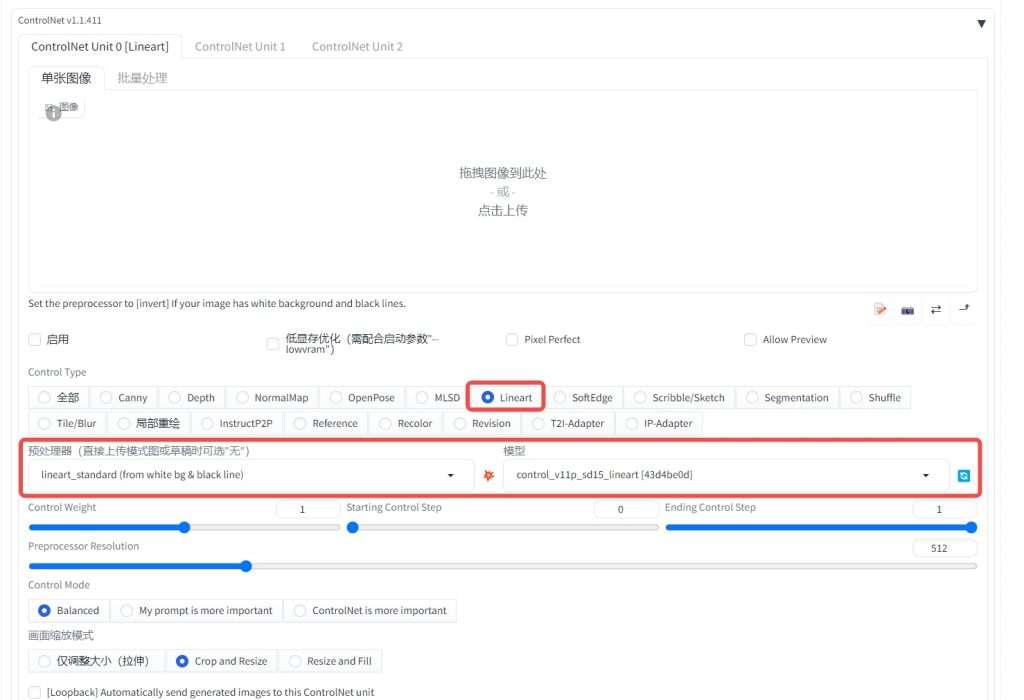Viewport: 1024px width, 700px height.
Task: Click the send dimensions arrow icon
Action: [964, 308]
